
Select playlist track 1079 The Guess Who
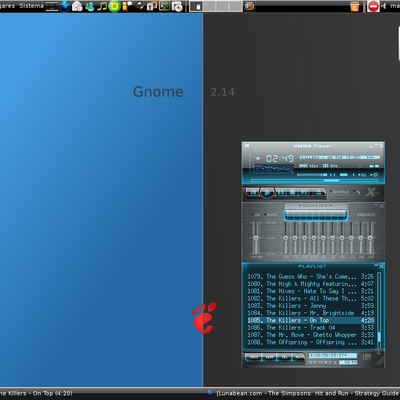point(310,277)
